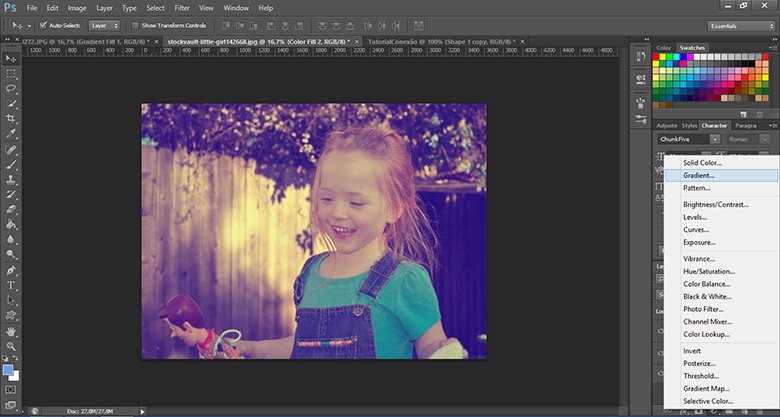
Task: Choose Gradient... from the adjustment menu
Action: pos(699,175)
